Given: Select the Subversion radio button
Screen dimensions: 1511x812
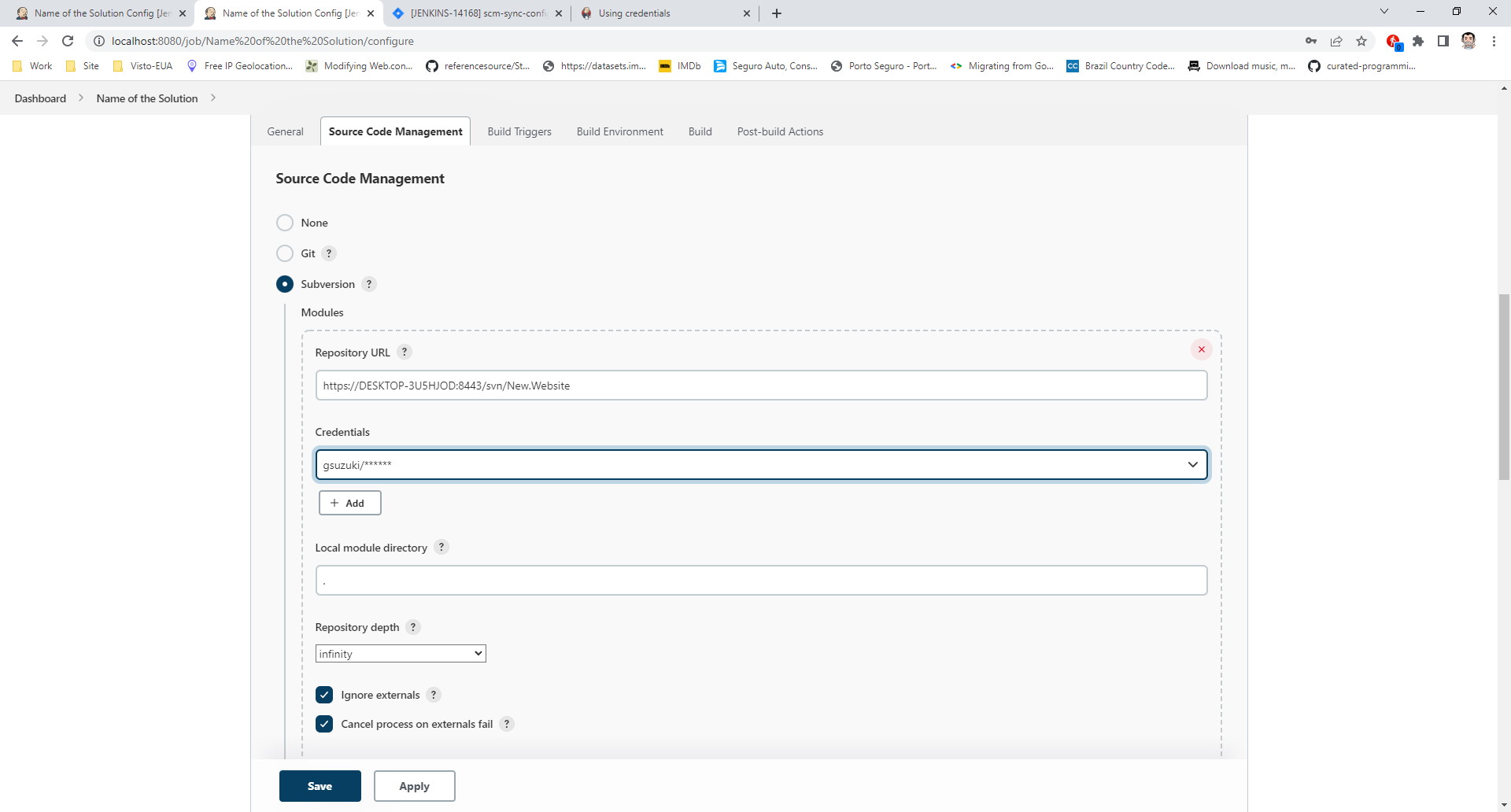Looking at the screenshot, I should [285, 284].
